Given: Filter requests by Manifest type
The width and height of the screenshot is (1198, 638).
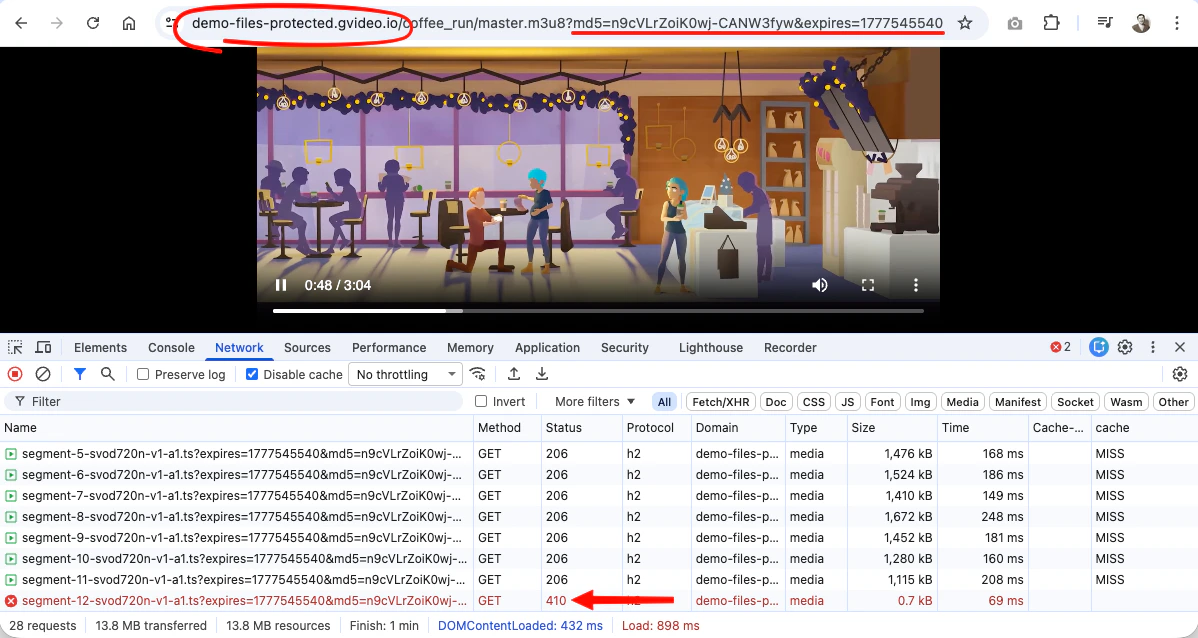Looking at the screenshot, I should [1018, 402].
